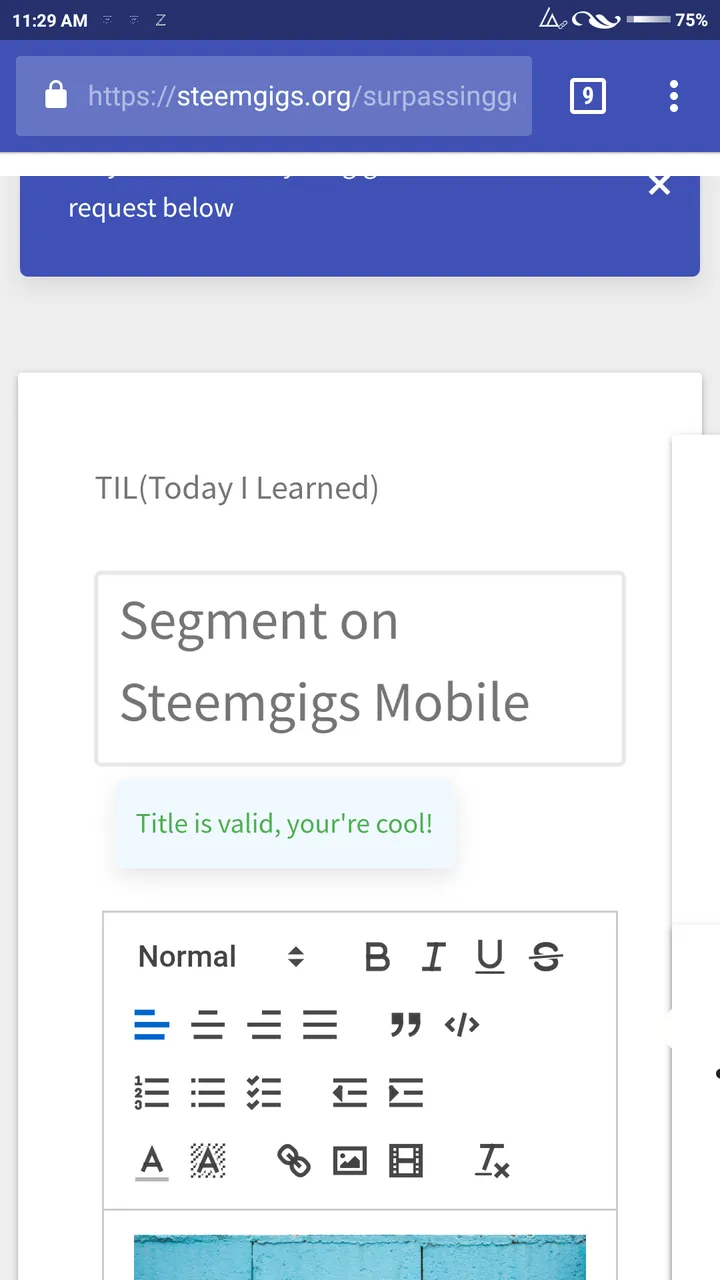
Task: Open the Normal heading style dropdown
Action: [x=221, y=957]
